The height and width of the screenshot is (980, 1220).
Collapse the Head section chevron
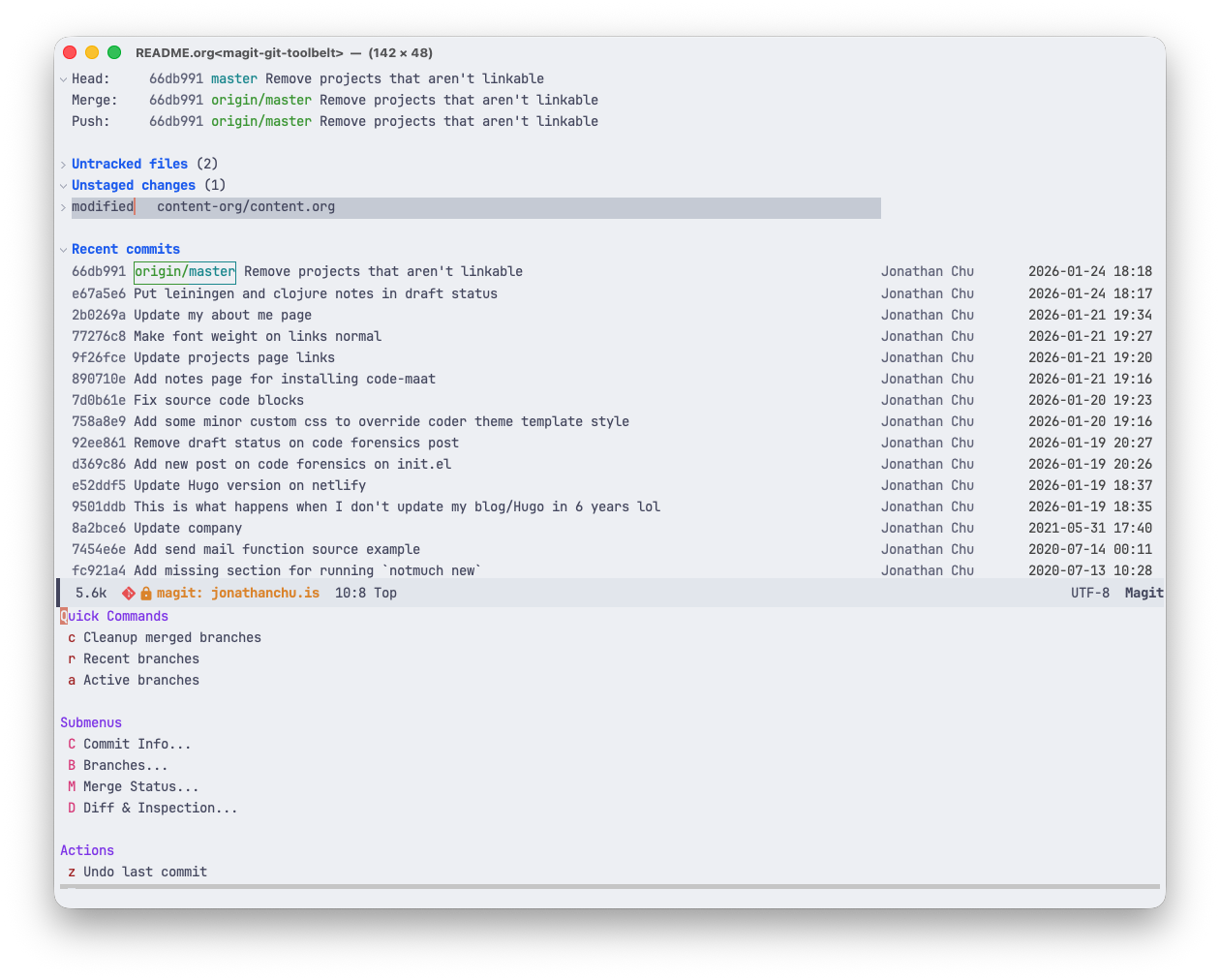click(63, 79)
